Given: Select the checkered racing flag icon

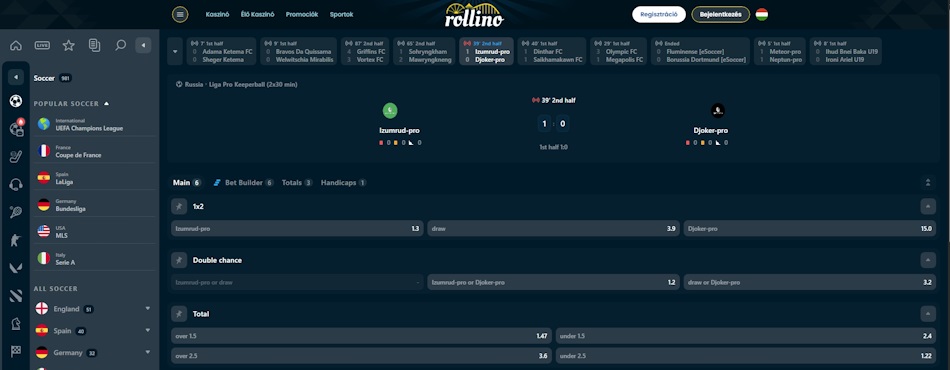Looking at the screenshot, I should coord(16,351).
